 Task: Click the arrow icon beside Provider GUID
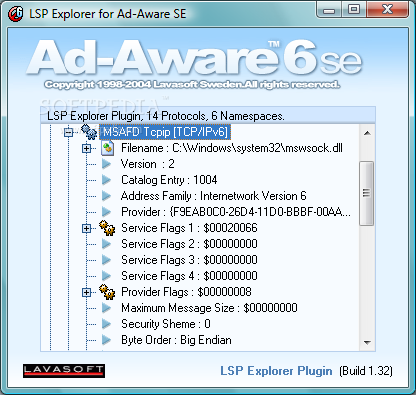coord(106,212)
